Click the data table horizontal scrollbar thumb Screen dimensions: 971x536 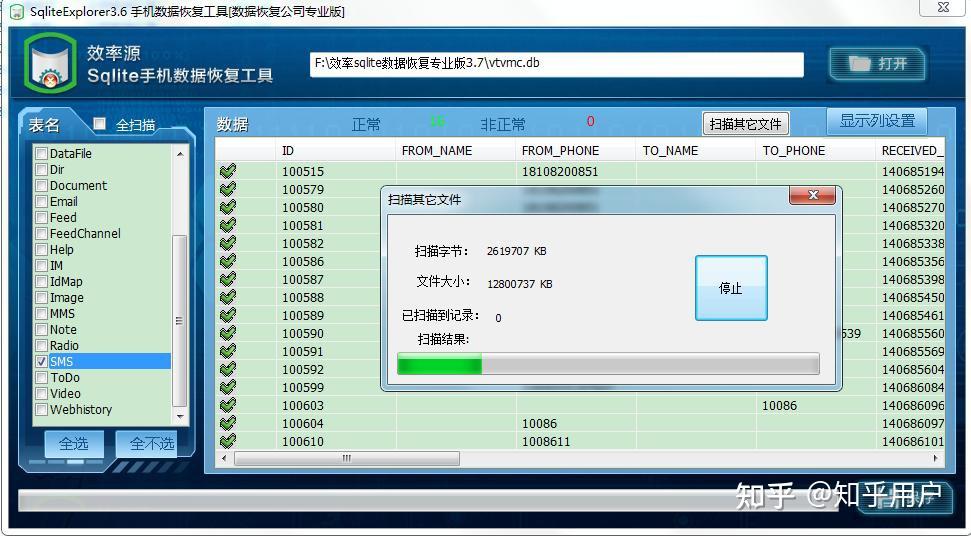(x=347, y=459)
